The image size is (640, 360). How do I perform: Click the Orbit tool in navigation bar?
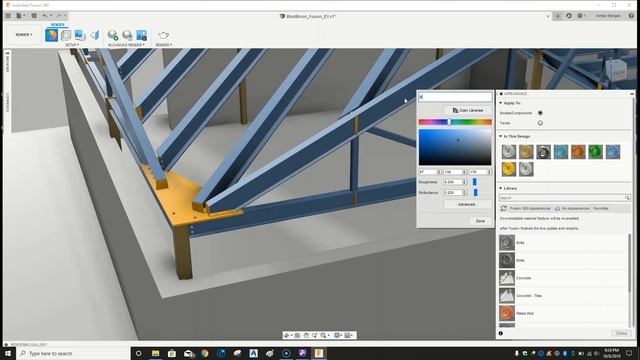(x=287, y=335)
